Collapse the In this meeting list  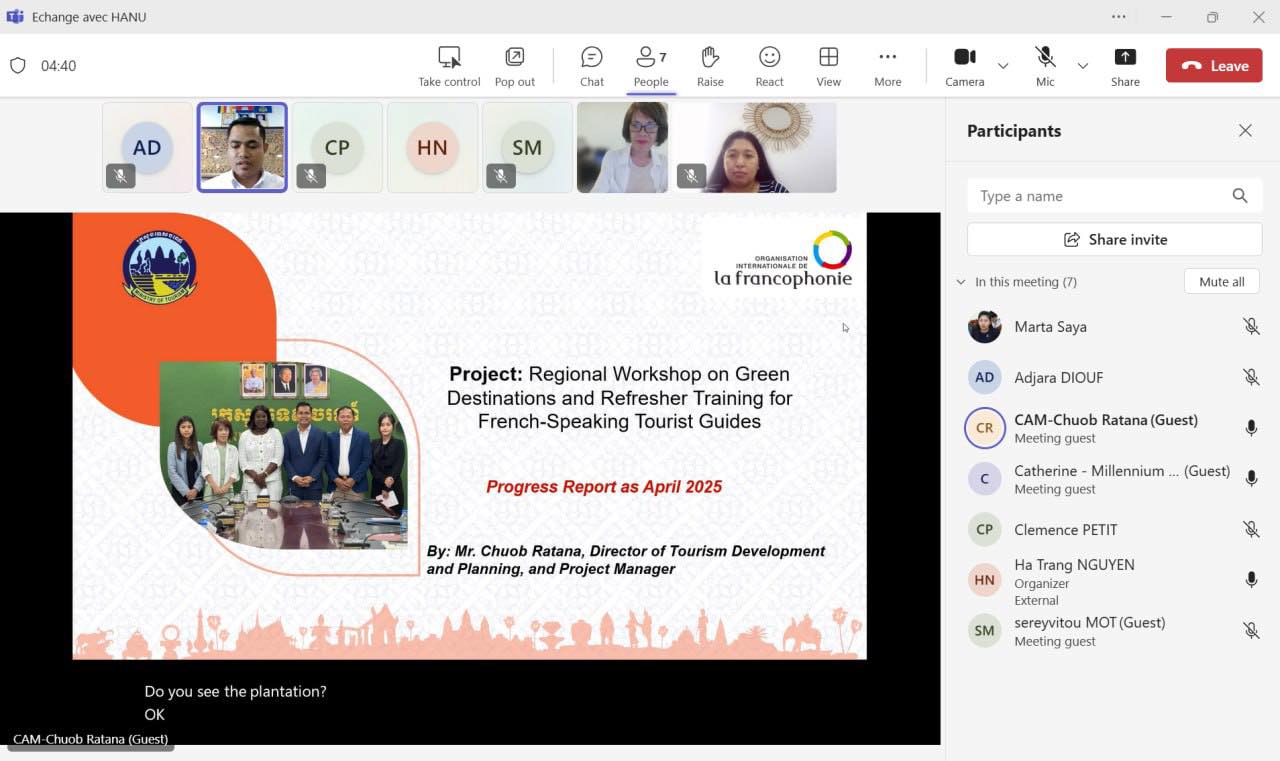click(961, 282)
